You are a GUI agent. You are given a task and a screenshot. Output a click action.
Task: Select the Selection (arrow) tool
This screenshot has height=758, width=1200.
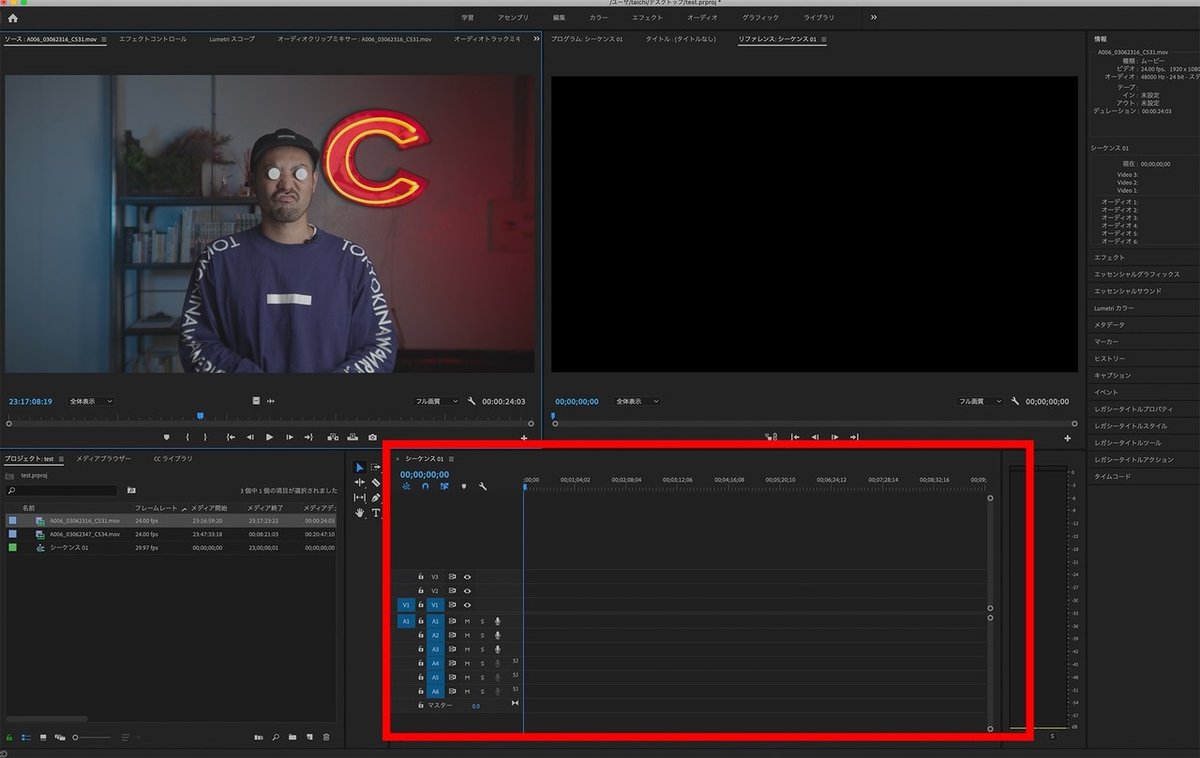pyautogui.click(x=359, y=467)
